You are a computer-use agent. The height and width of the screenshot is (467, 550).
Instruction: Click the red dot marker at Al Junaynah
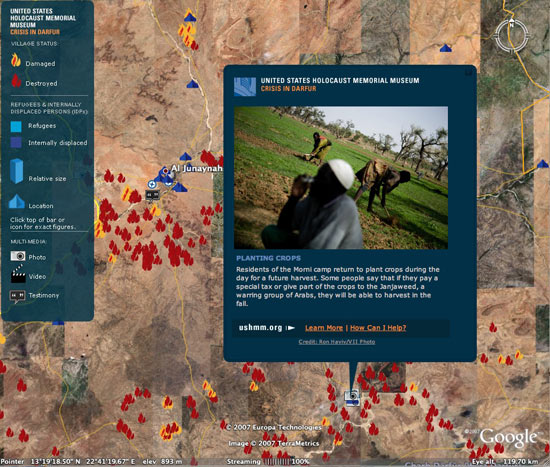pyautogui.click(x=165, y=171)
